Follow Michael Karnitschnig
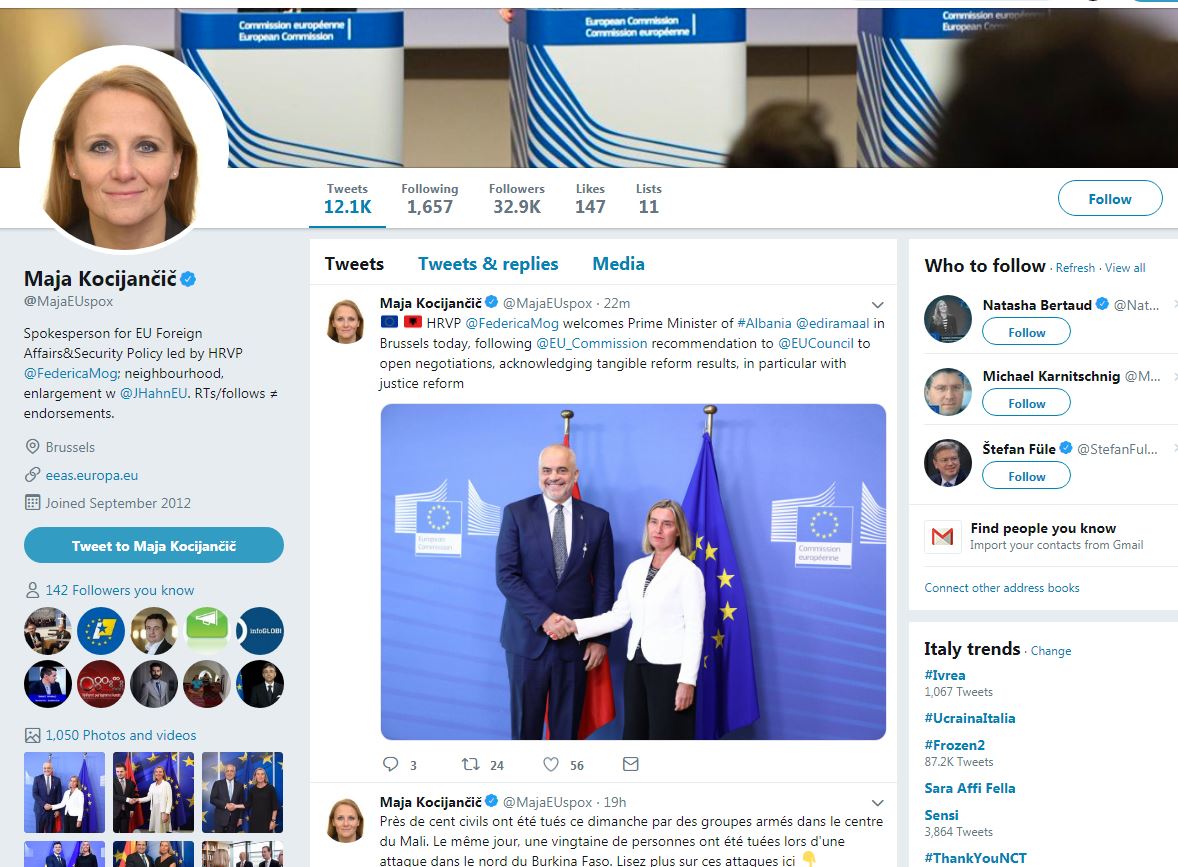The width and height of the screenshot is (1178, 867). point(1026,403)
